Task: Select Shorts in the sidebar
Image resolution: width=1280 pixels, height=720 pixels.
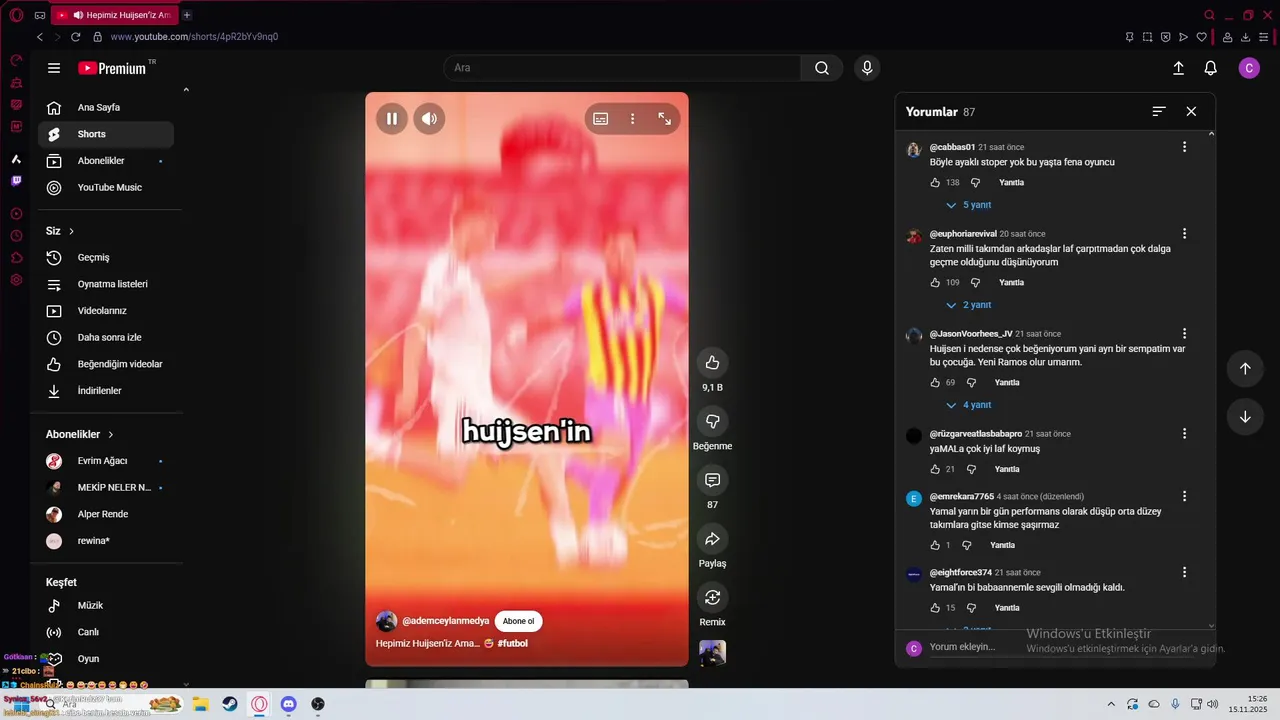Action: click(106, 134)
